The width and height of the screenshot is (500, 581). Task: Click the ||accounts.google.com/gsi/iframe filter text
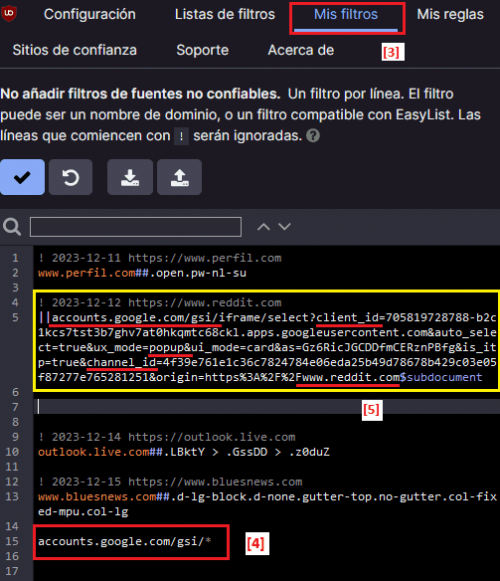click(x=267, y=347)
